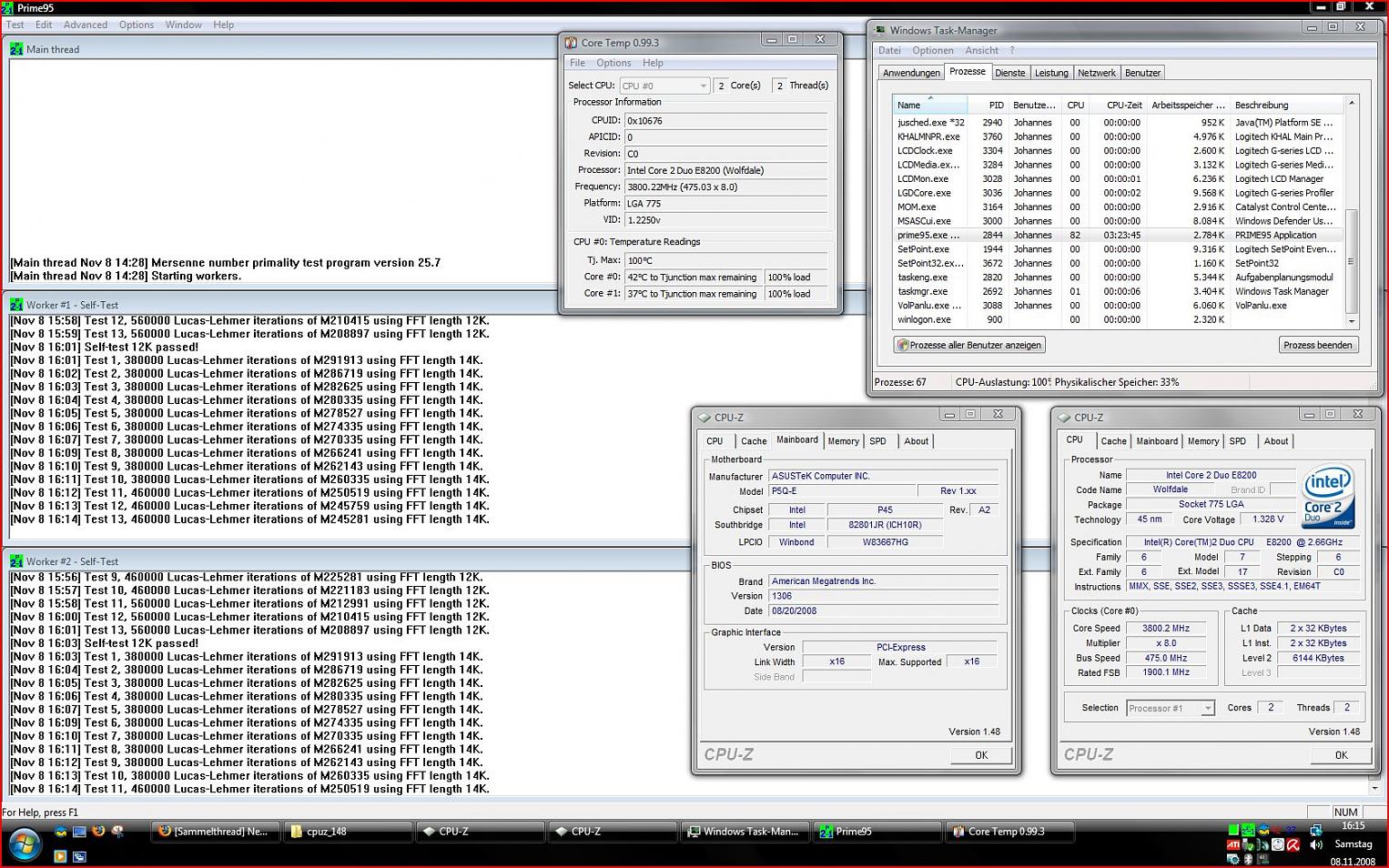Open the Ansicht menu in Task-Manager
Screen dimensions: 1389x868
(x=982, y=50)
